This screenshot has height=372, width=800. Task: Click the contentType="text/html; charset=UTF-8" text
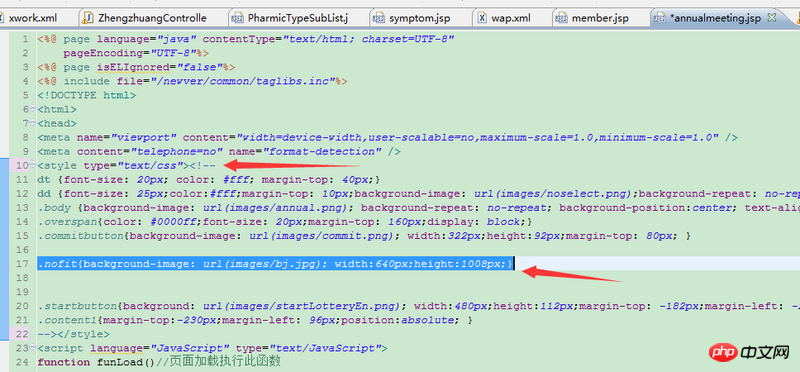pos(329,39)
